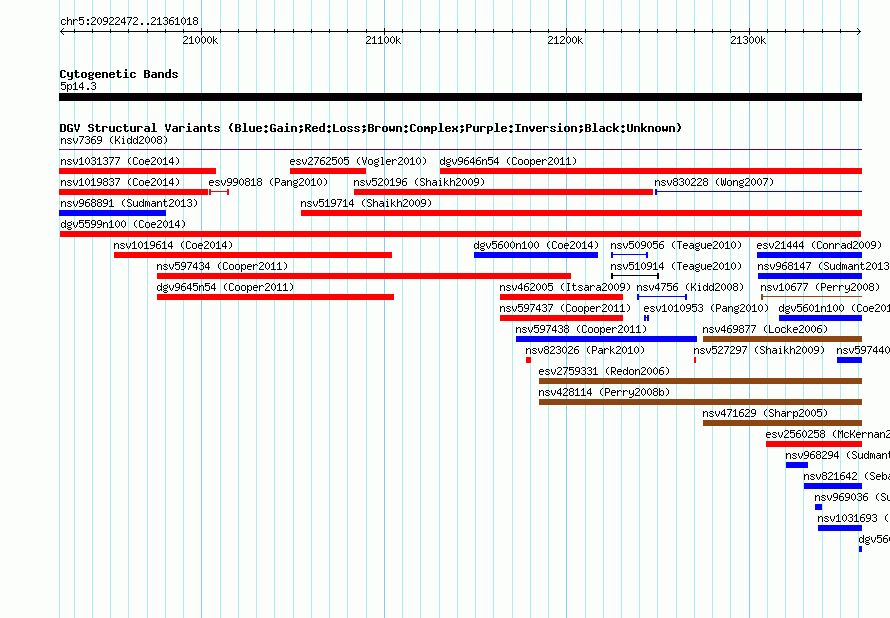Screen dimensions: 890x618
Task: Open variant dgv5599n100 (Coe2014)
Action: pos(123,224)
